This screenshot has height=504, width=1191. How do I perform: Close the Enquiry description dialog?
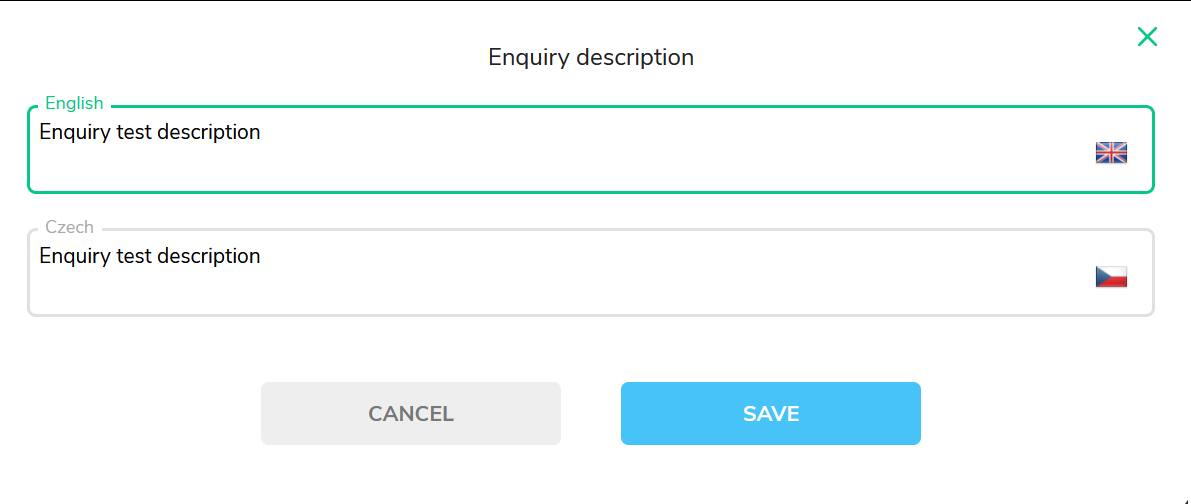(x=1147, y=36)
